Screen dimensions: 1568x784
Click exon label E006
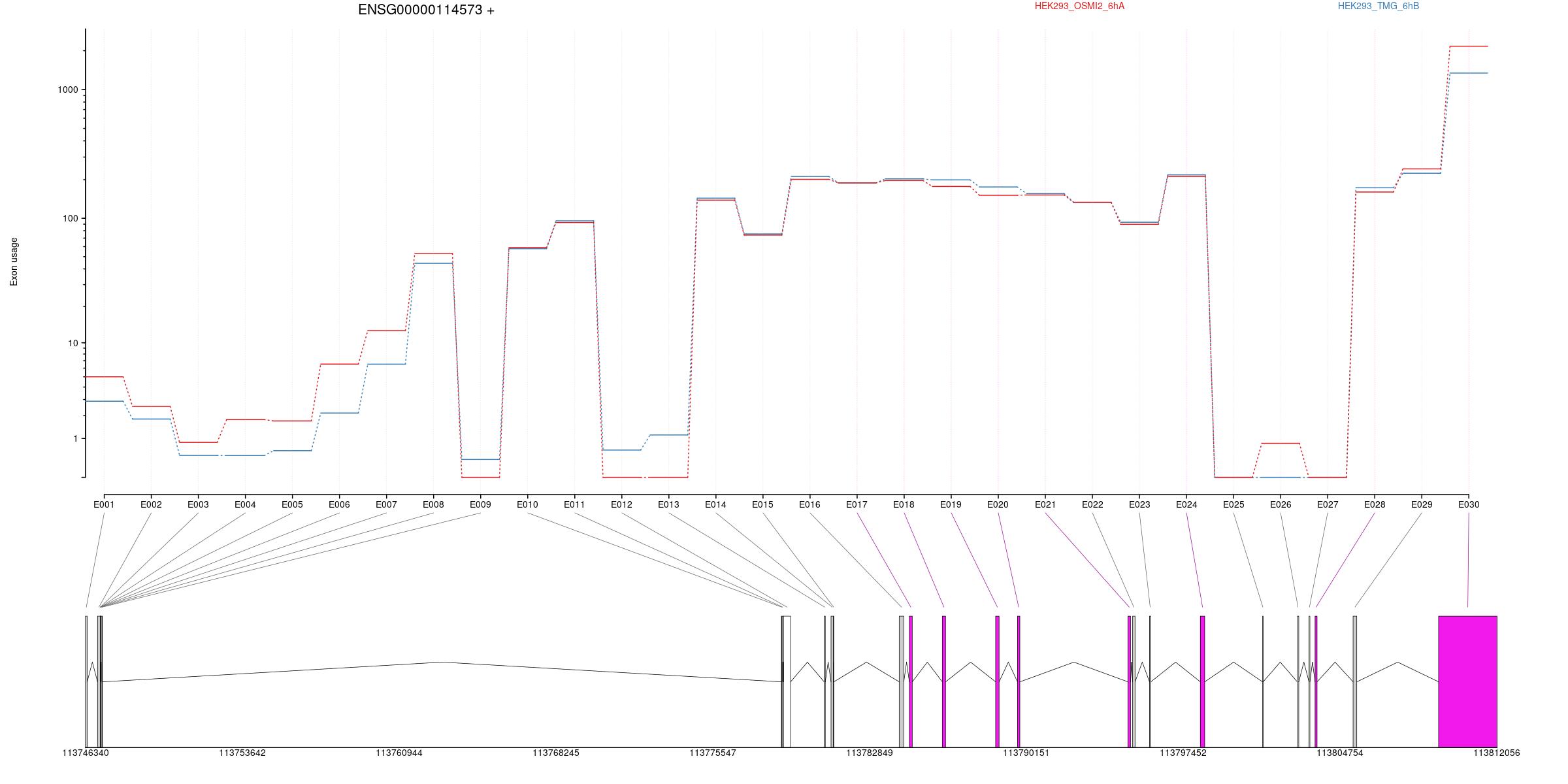(339, 504)
